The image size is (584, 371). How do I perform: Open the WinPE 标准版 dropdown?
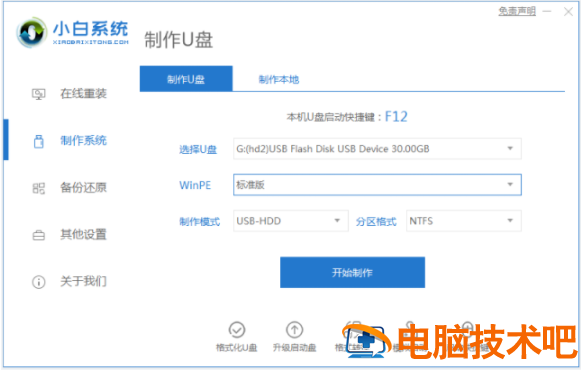[x=377, y=185]
